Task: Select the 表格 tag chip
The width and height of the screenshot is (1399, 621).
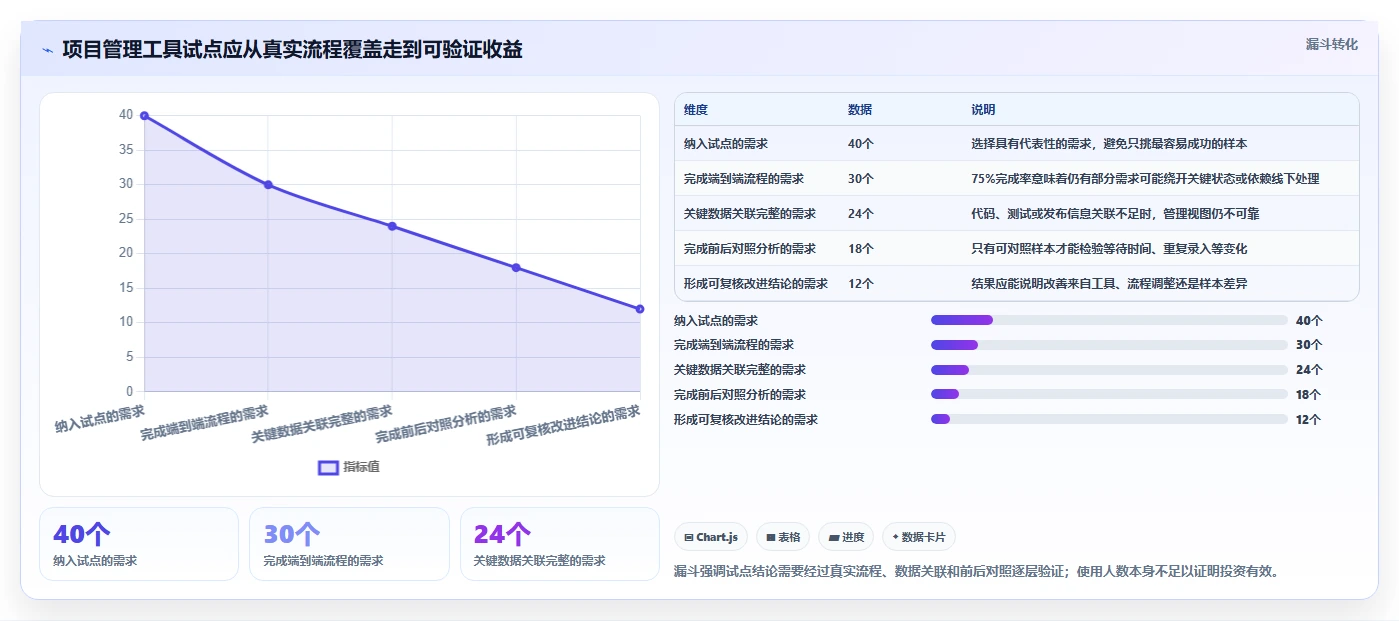Action: click(x=783, y=537)
